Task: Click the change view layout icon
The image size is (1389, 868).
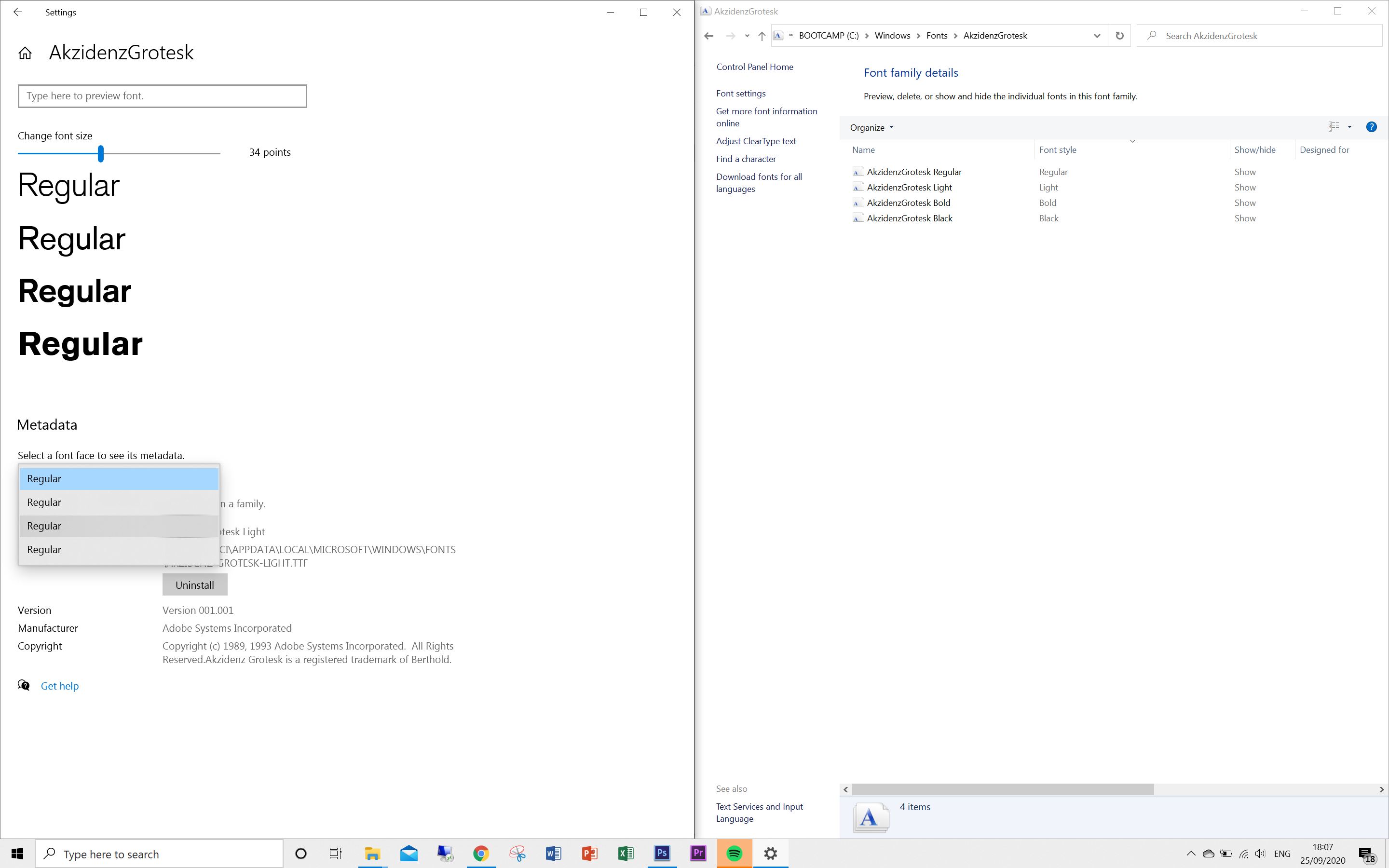Action: pos(1334,127)
